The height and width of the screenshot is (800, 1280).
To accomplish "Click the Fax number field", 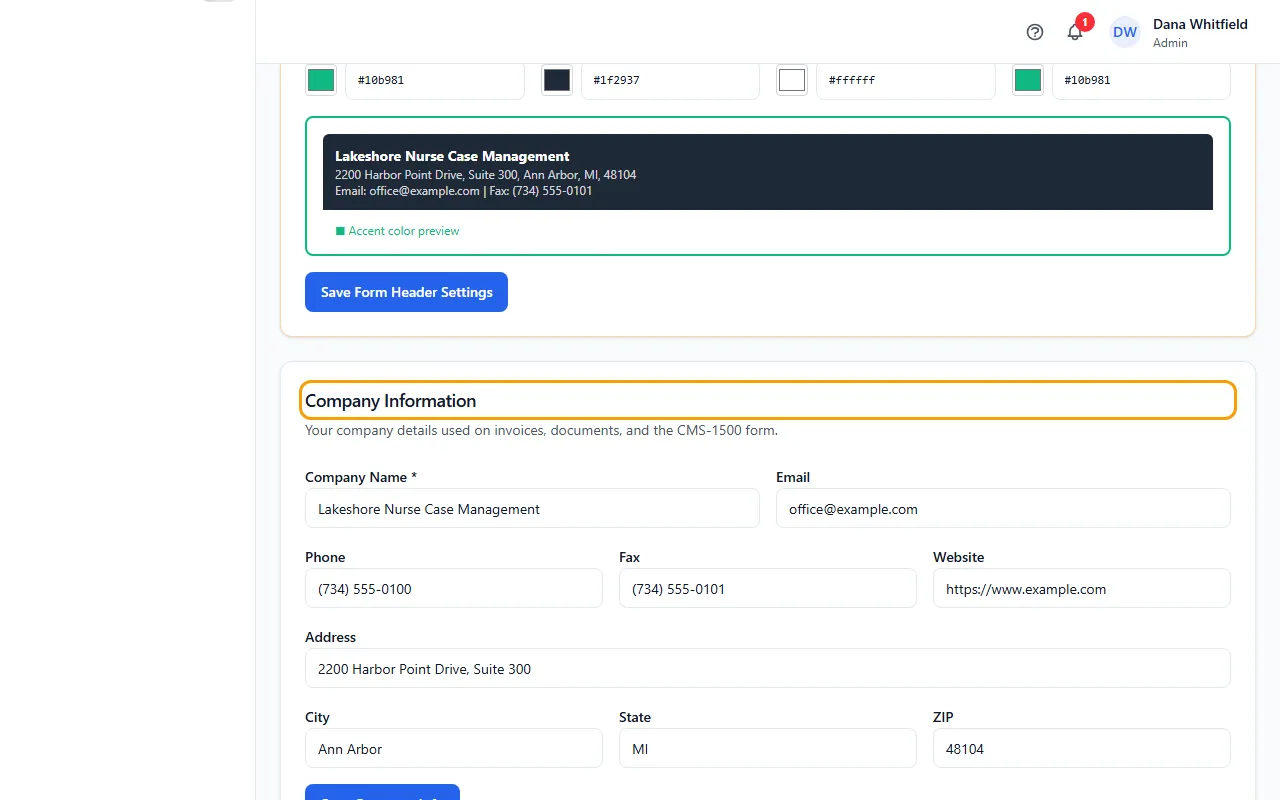I will point(768,589).
